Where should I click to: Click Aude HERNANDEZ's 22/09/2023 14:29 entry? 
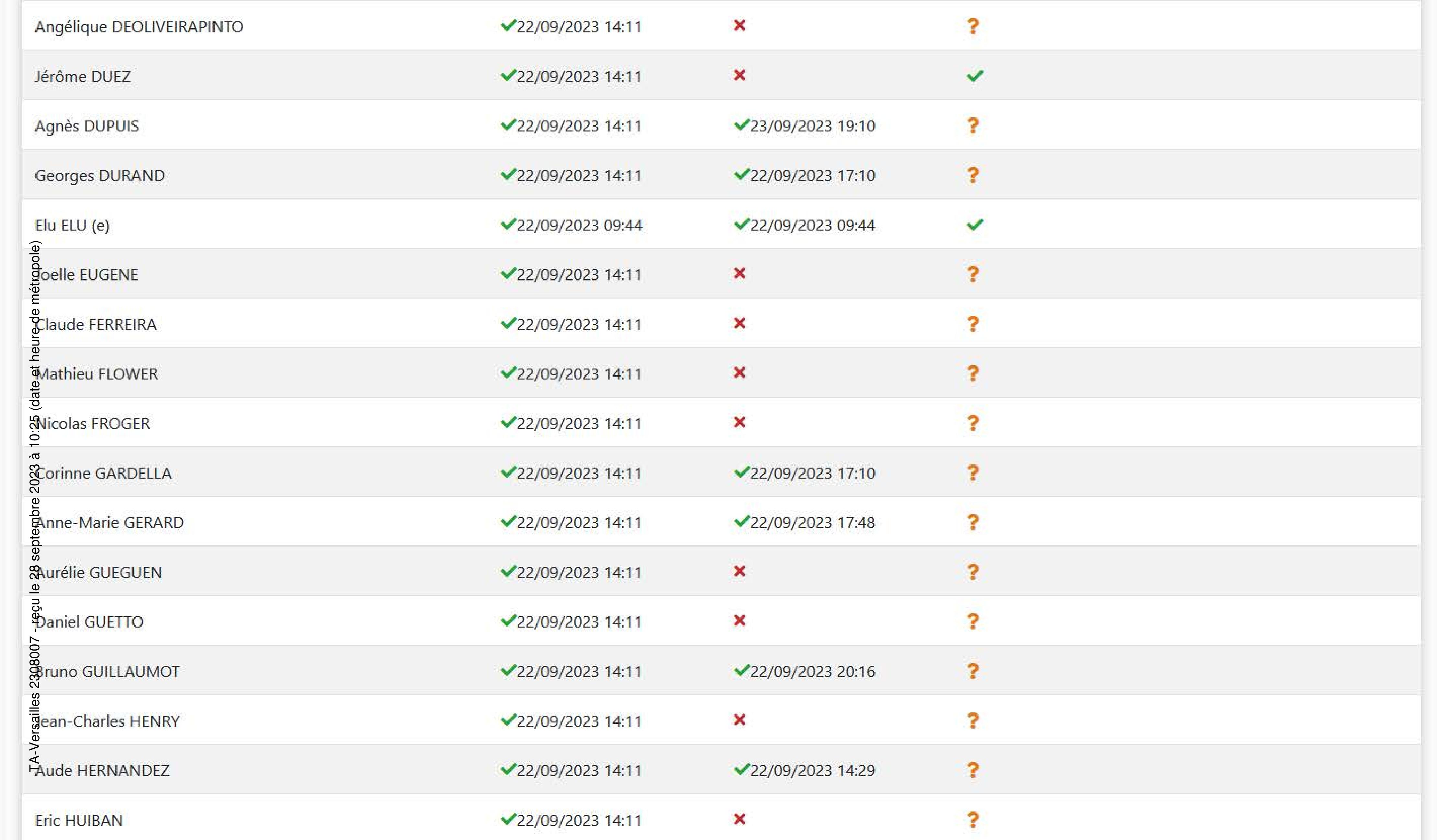[x=812, y=771]
